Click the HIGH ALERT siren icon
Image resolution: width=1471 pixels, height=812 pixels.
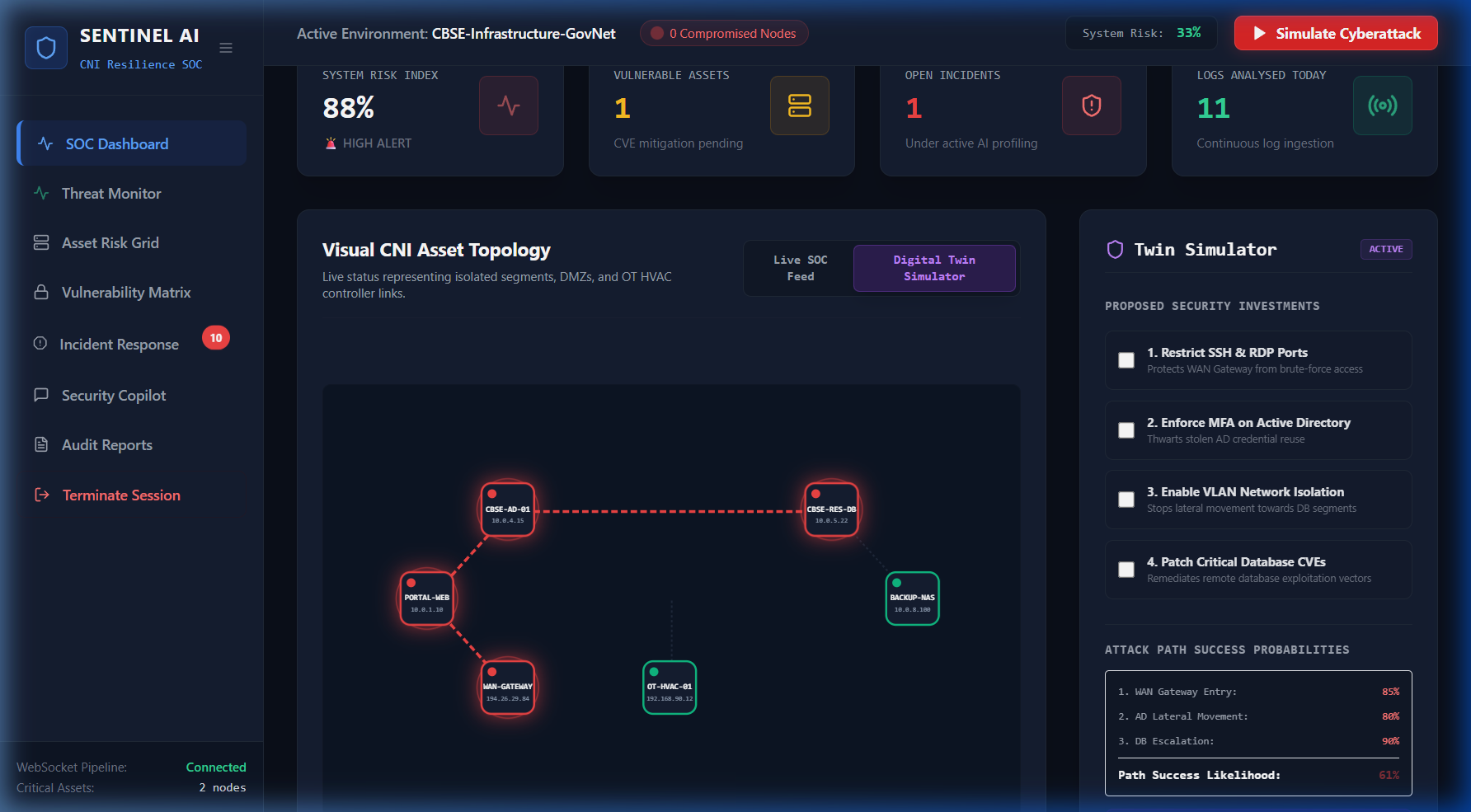pos(331,143)
